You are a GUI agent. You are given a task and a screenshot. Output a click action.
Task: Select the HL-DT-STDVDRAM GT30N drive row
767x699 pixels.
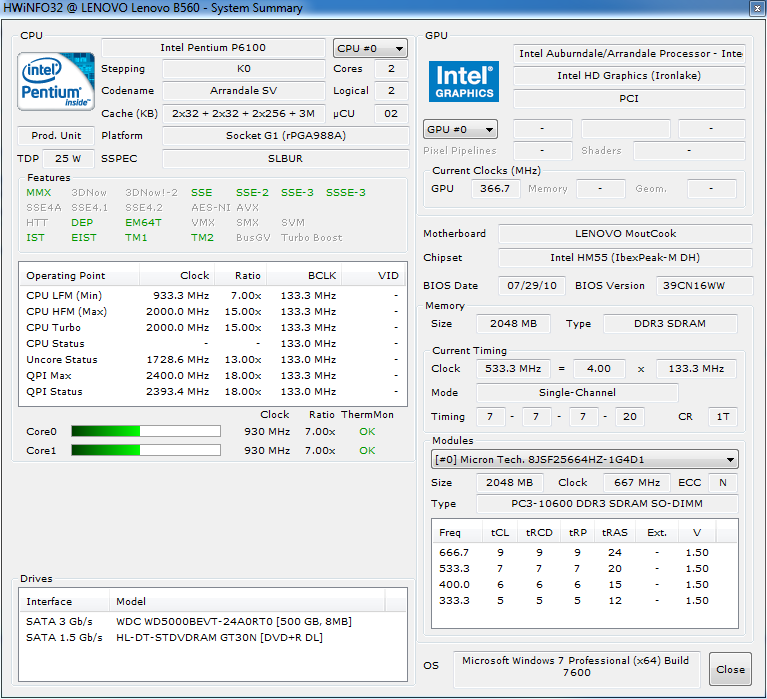(x=213, y=637)
